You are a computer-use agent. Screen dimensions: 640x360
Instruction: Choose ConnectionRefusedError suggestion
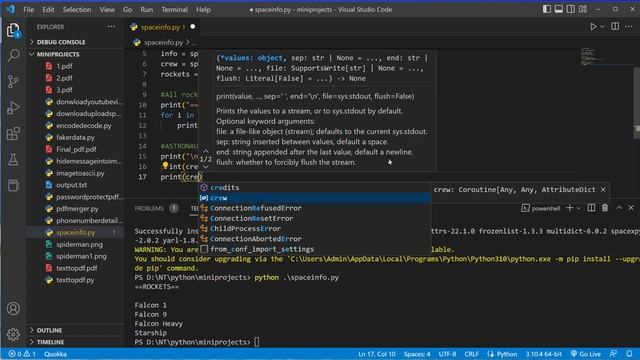(x=314, y=208)
